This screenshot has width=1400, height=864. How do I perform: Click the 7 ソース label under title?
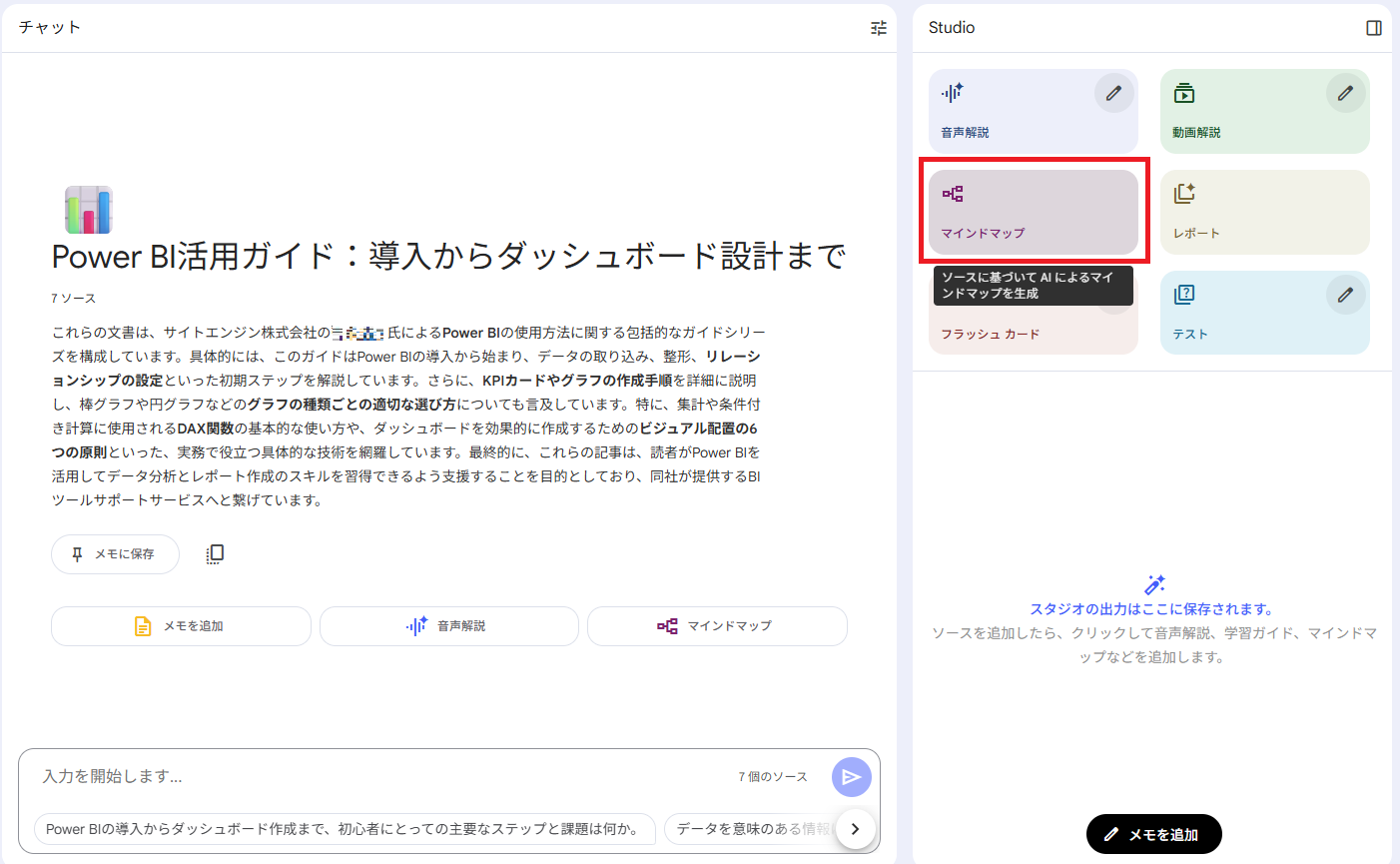(x=74, y=299)
